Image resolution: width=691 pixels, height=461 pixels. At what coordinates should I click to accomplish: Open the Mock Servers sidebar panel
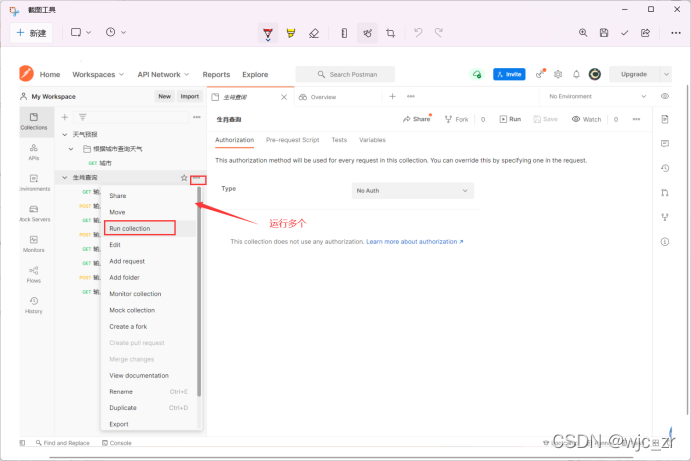tap(34, 213)
